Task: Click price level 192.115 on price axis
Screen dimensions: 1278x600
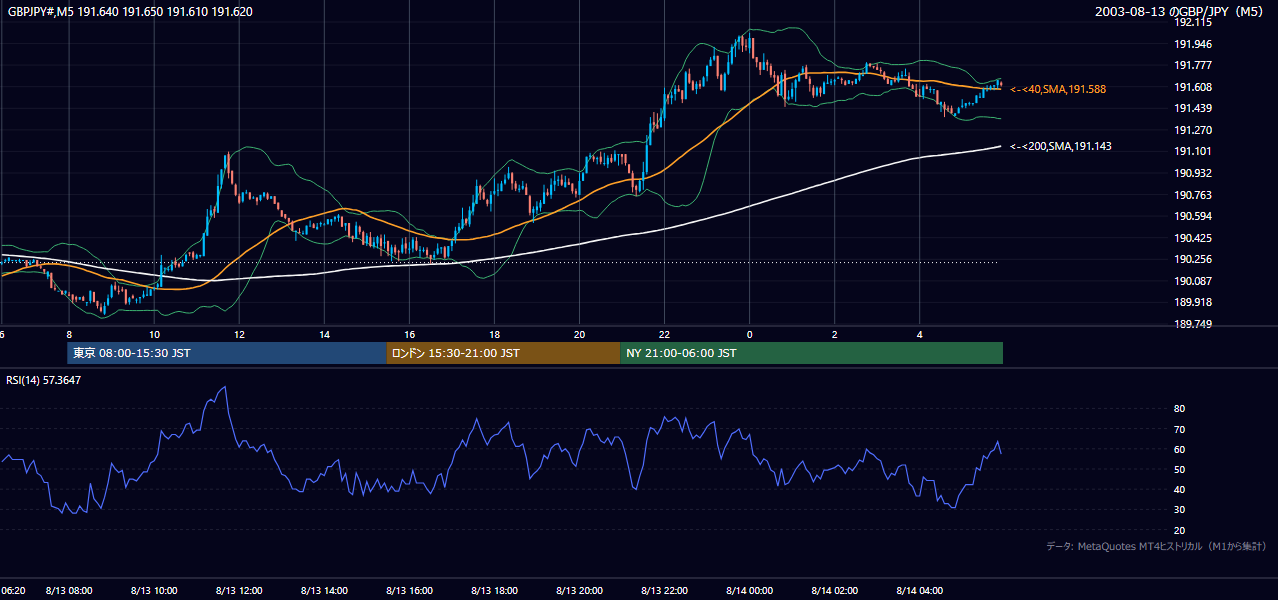Action: coord(1193,22)
